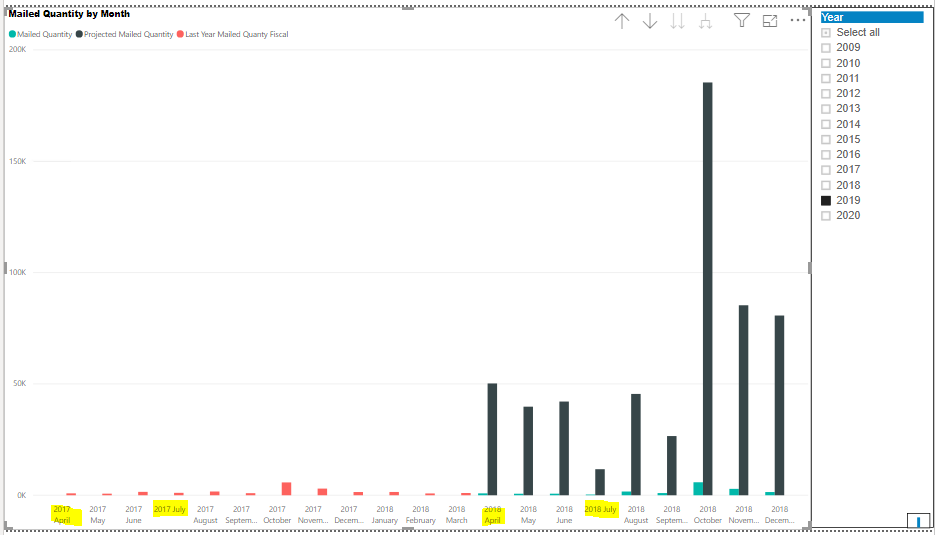Click the 2018 March axis label
The height and width of the screenshot is (535, 935).
click(457, 515)
